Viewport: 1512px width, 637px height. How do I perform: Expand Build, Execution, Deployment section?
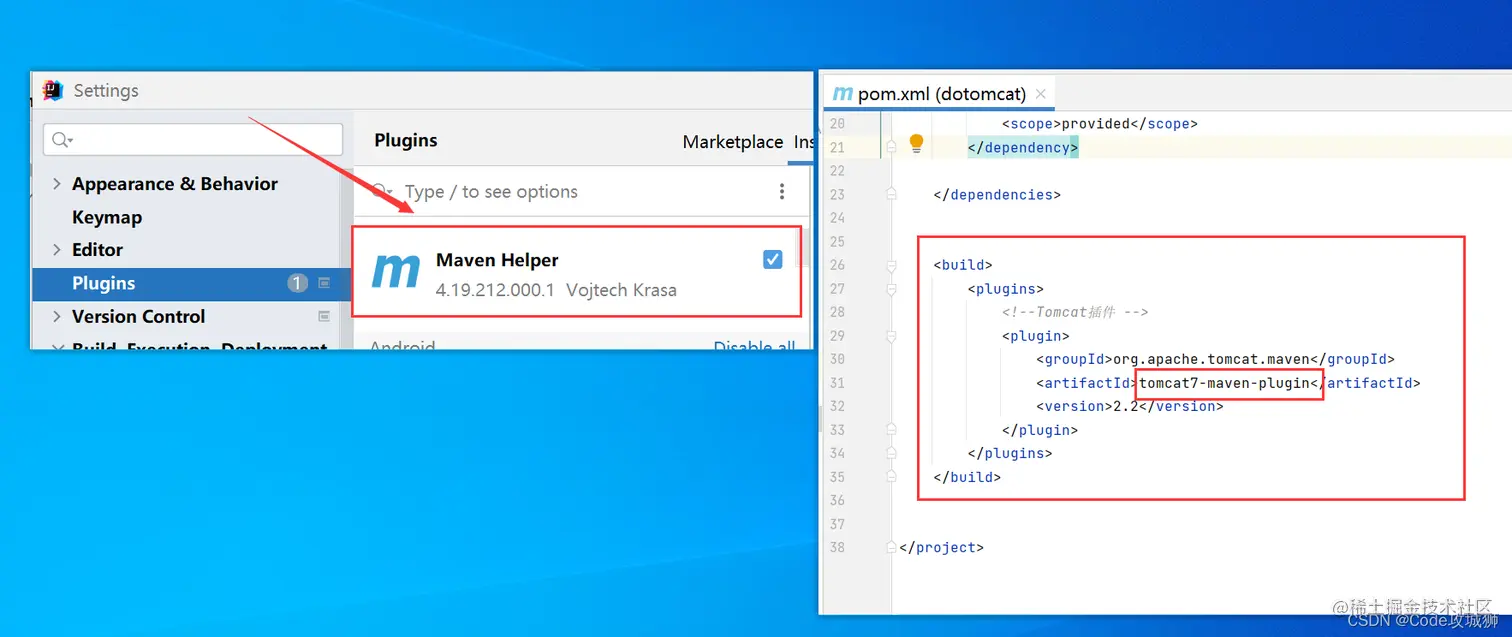click(56, 347)
